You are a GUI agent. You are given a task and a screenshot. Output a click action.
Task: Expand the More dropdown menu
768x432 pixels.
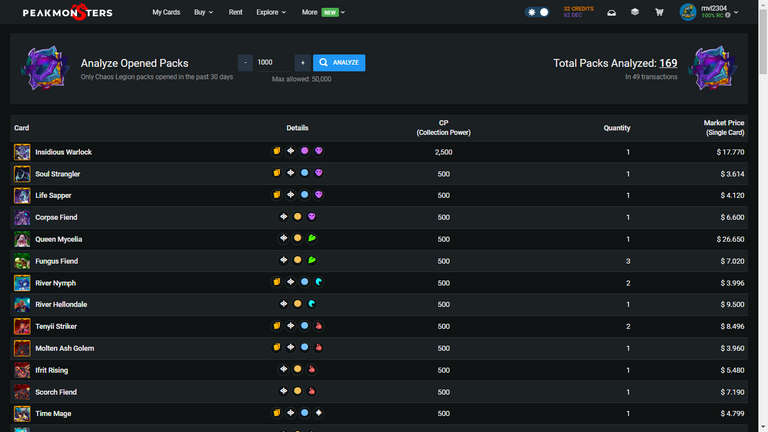pos(323,12)
